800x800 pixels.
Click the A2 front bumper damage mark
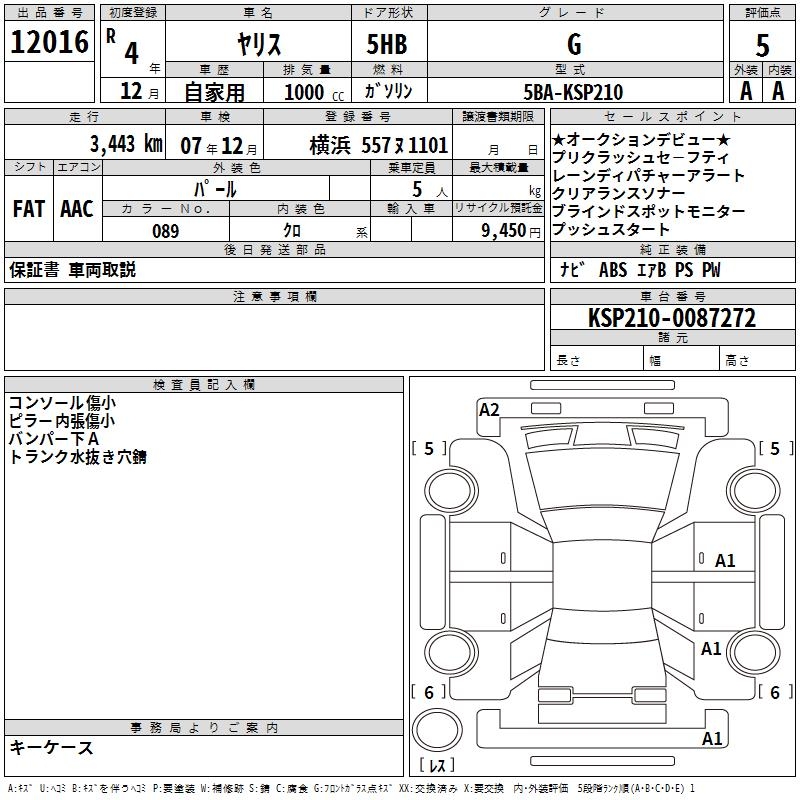point(489,410)
